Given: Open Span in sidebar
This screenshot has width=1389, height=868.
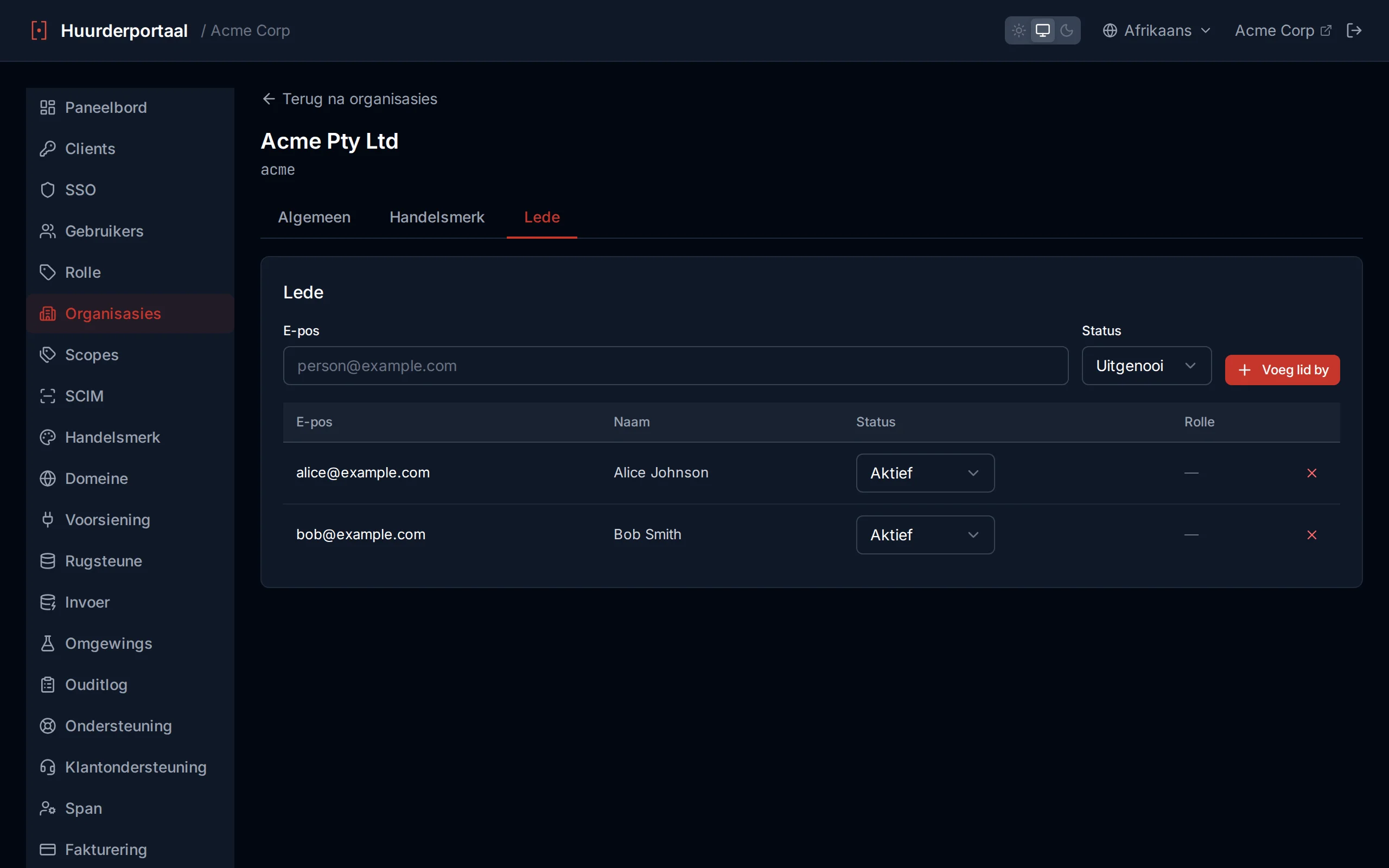Looking at the screenshot, I should click(130, 808).
